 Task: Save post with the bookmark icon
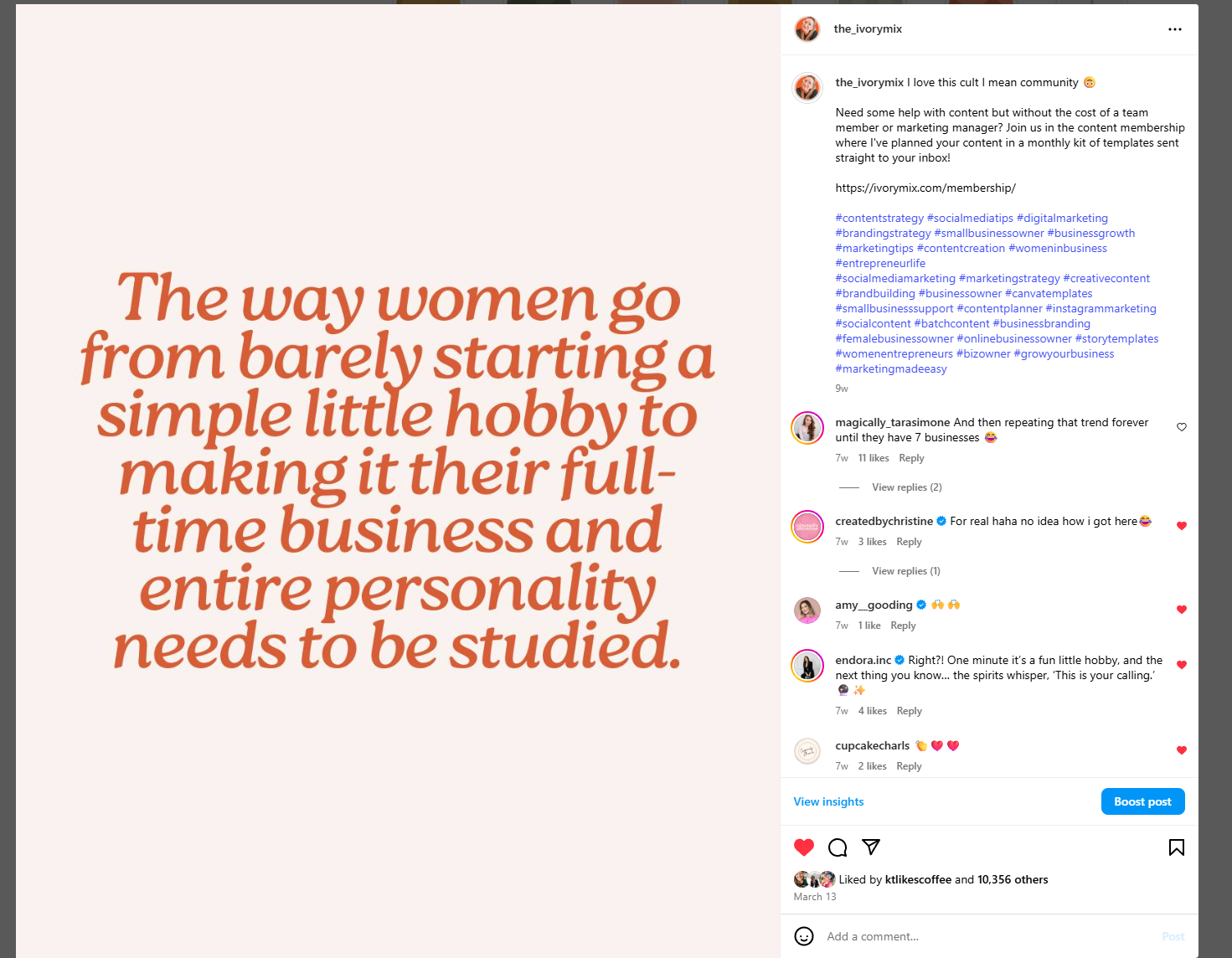(1176, 847)
